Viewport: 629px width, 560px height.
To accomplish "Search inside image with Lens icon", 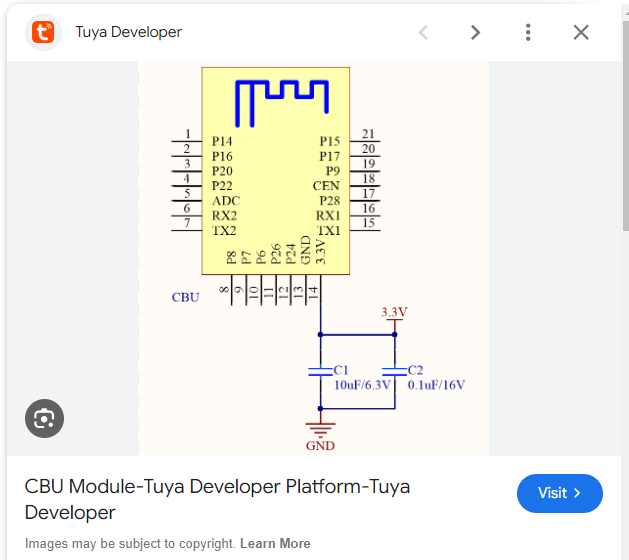I will click(x=44, y=418).
